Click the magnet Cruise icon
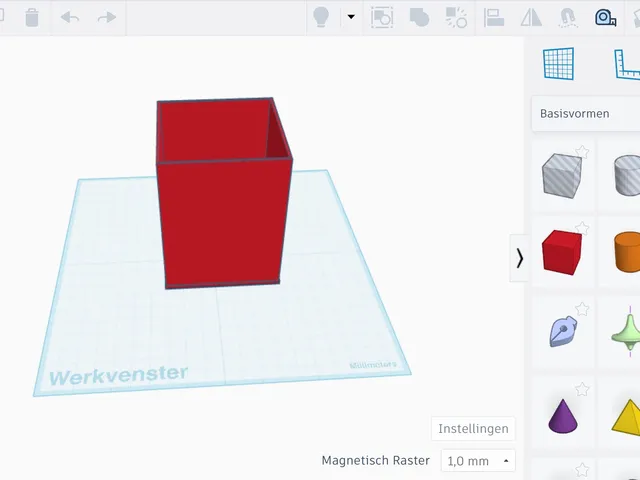 point(568,18)
